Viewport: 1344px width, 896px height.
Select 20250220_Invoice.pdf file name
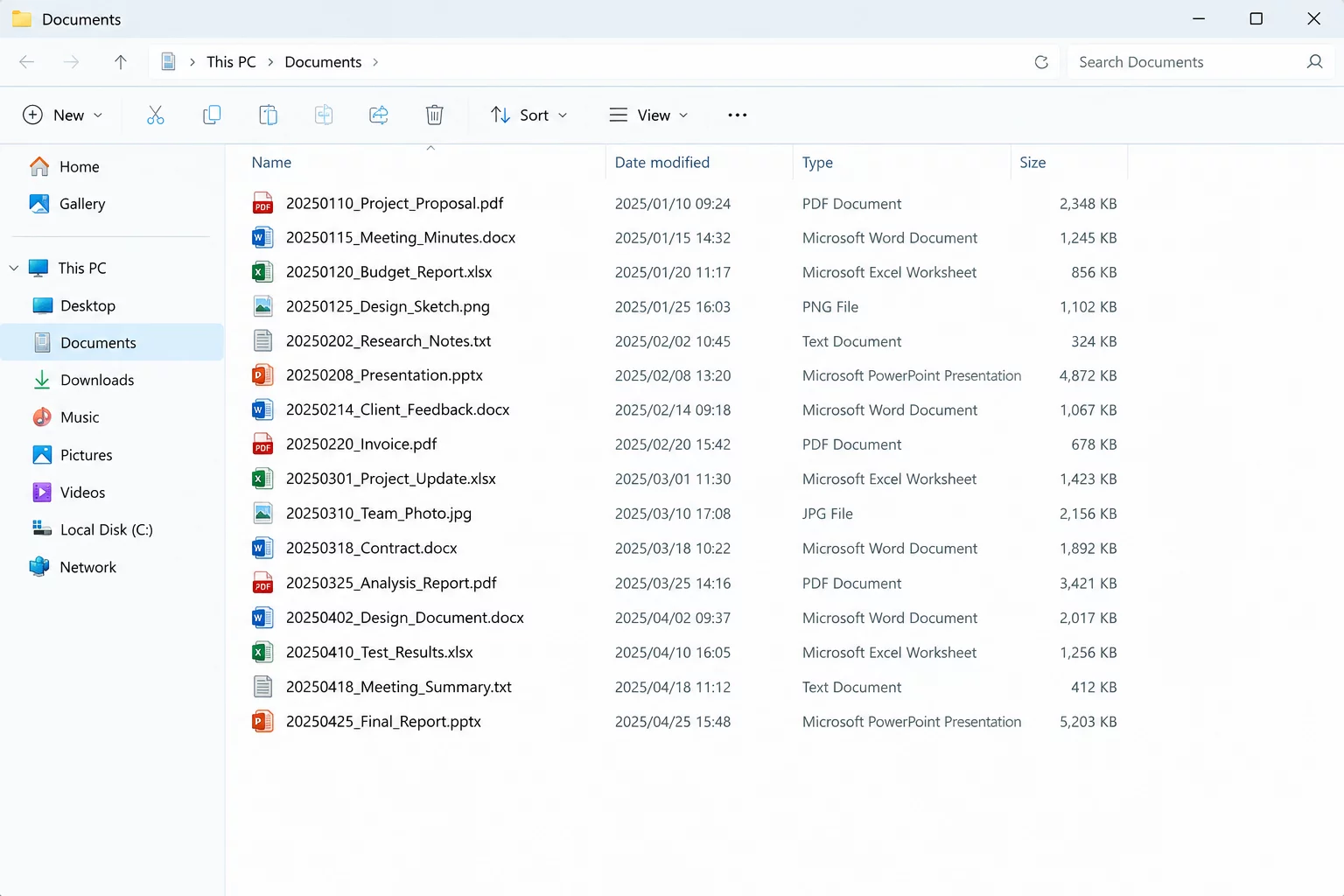(361, 444)
